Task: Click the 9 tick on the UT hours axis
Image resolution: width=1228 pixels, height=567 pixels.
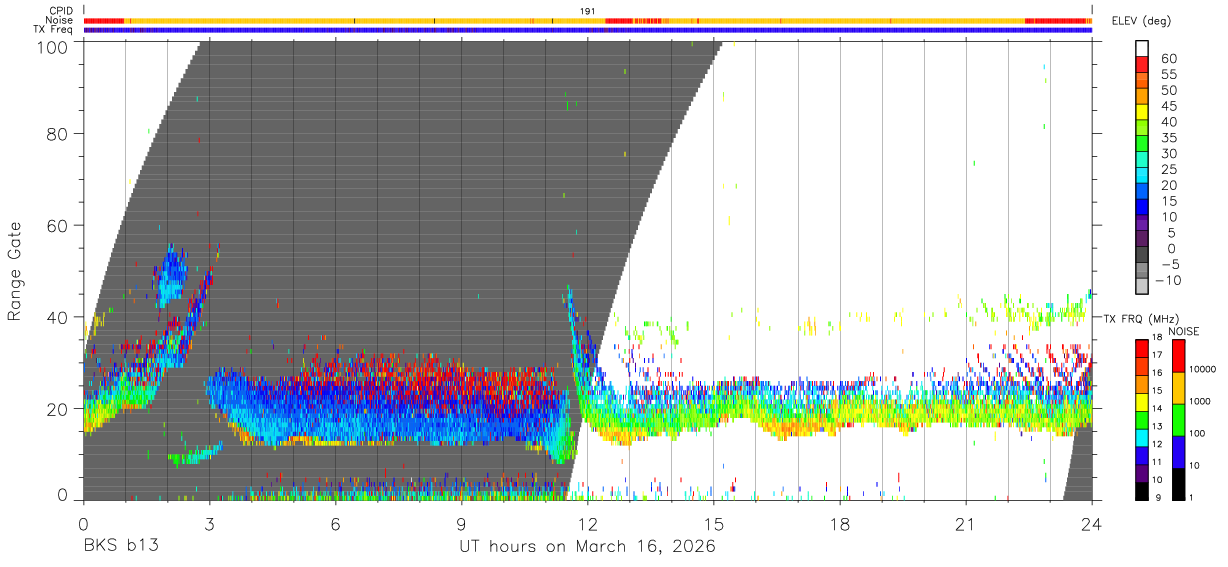Action: (x=461, y=523)
